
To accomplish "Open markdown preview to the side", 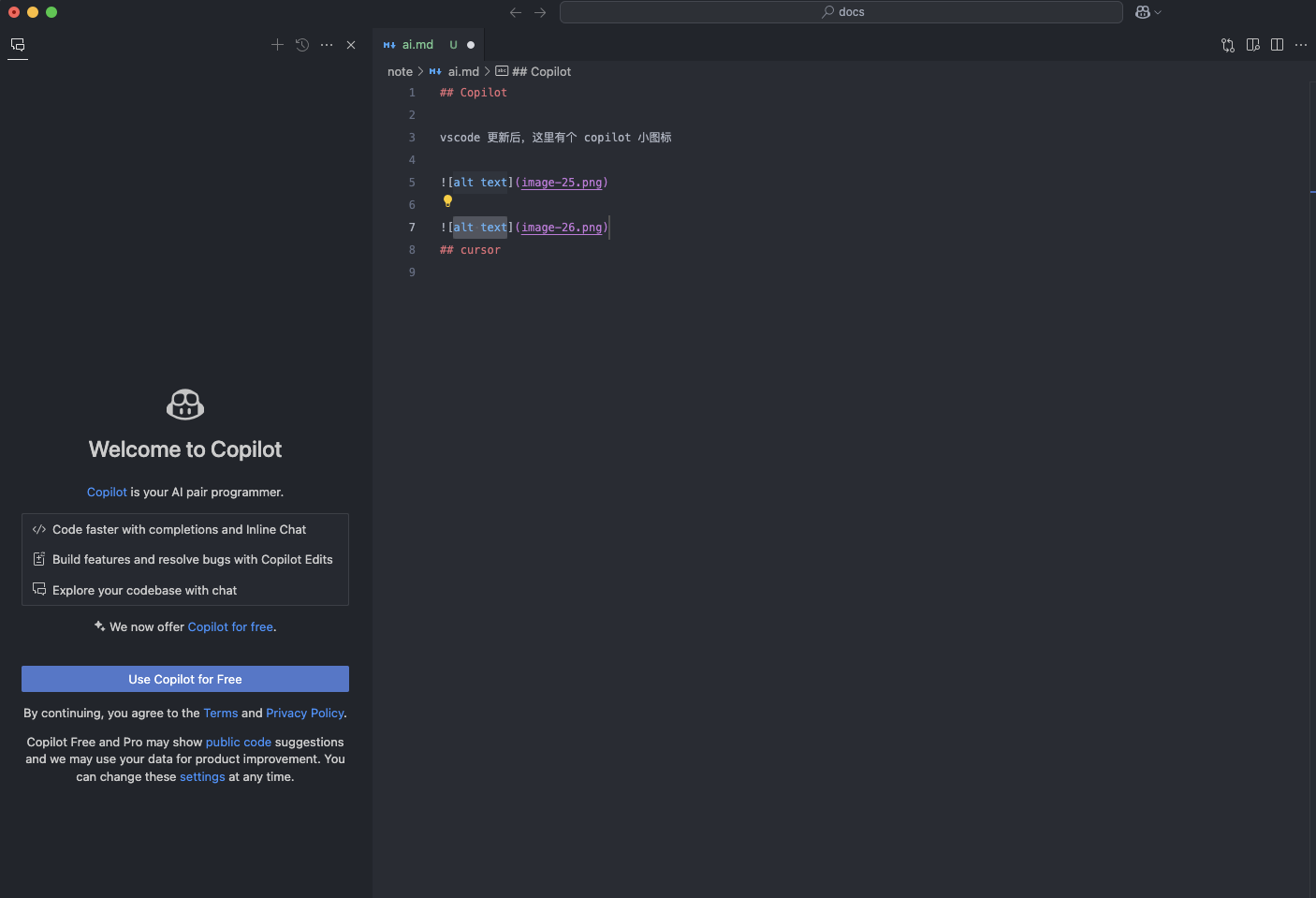I will 1253,45.
